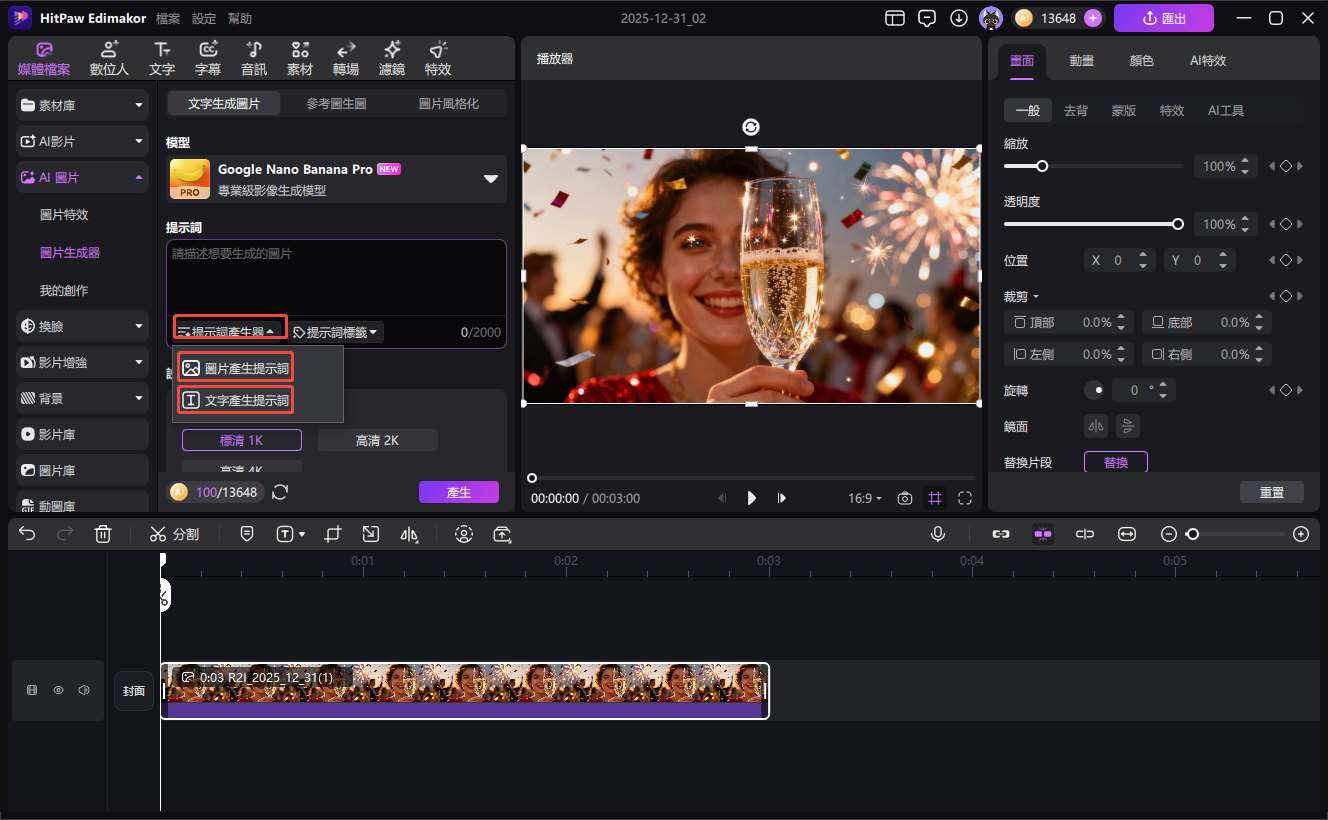Image resolution: width=1328 pixels, height=820 pixels.
Task: Mute the track with the speaker icon
Action: (84, 690)
